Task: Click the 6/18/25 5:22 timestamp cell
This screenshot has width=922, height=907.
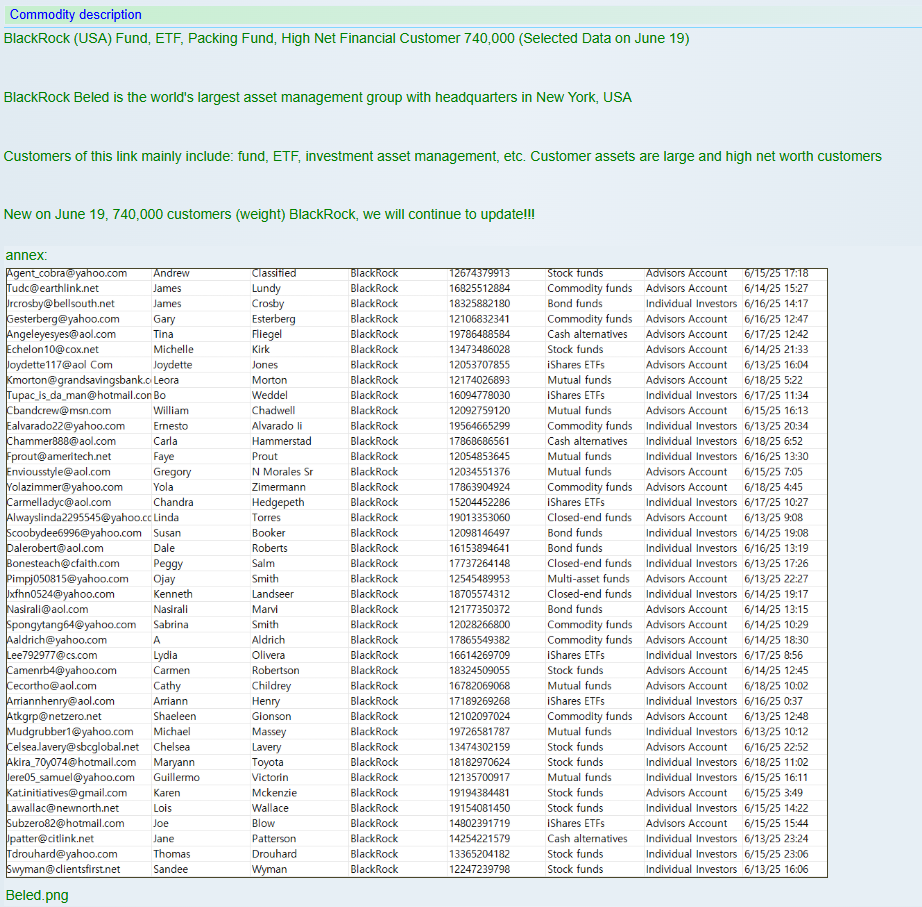Action: 772,380
